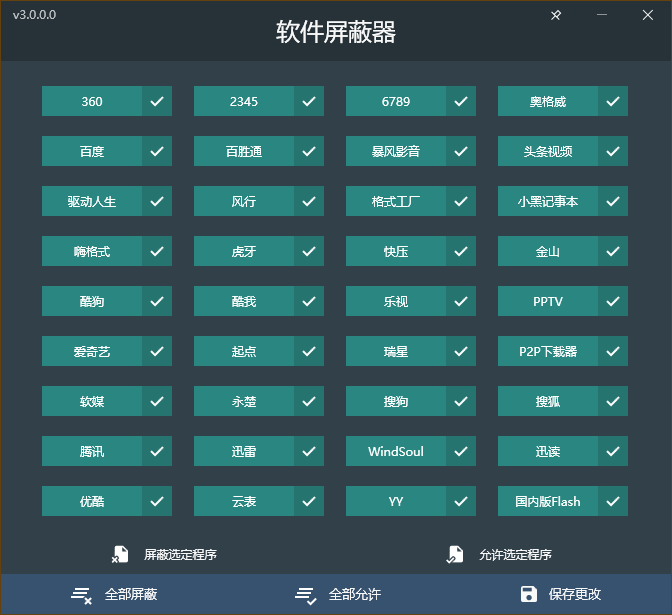Select the 头条视频 label button
The image size is (672, 615).
(x=548, y=151)
